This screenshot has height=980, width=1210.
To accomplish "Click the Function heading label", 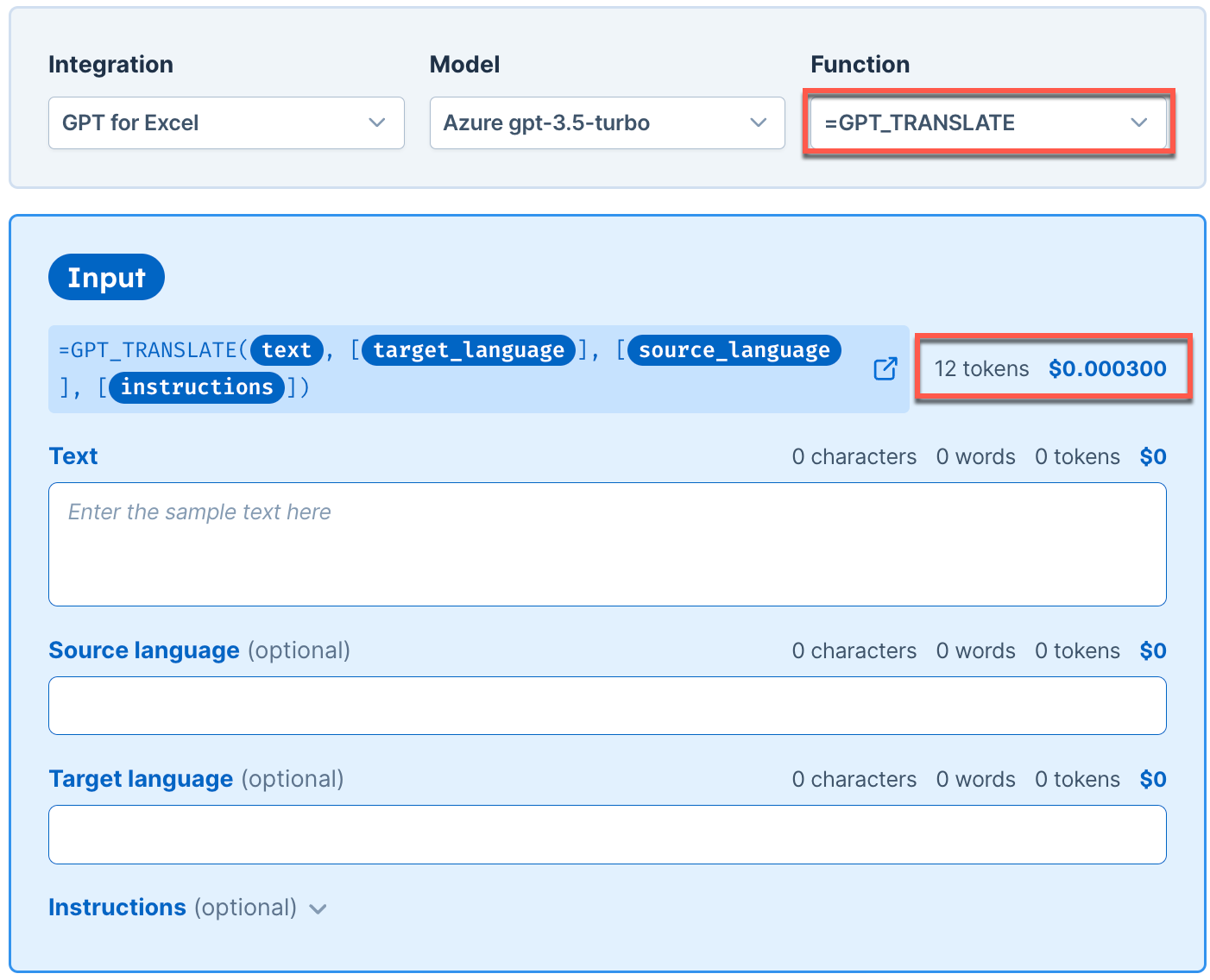I will pyautogui.click(x=860, y=65).
